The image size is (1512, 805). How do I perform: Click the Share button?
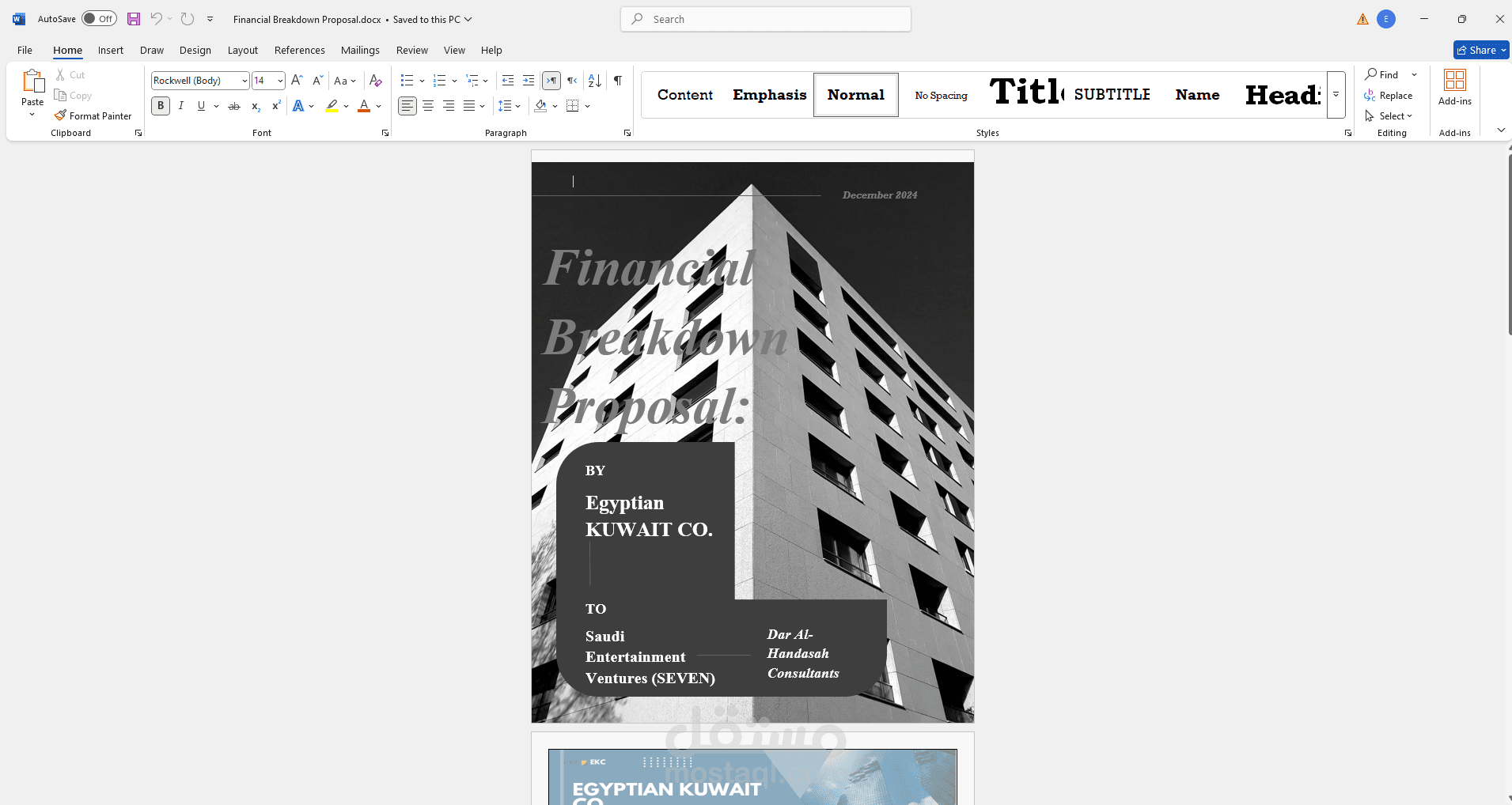click(1481, 50)
